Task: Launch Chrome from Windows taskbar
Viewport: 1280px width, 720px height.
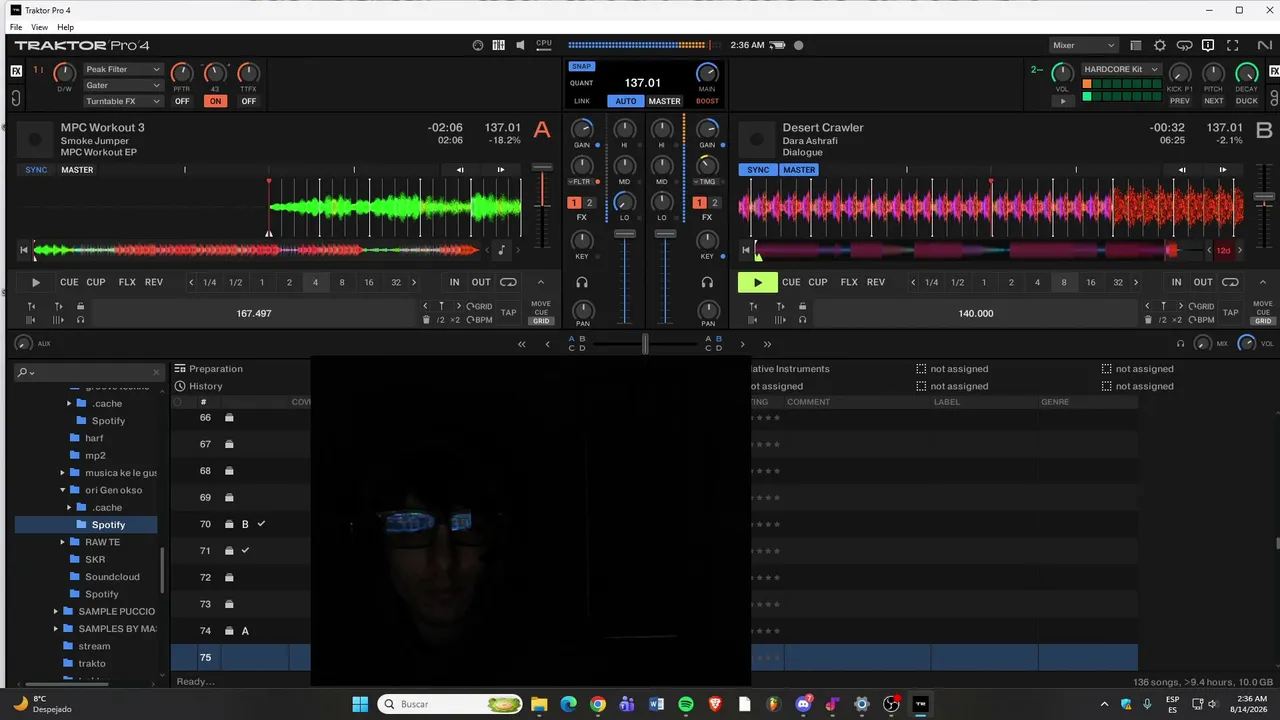Action: pos(598,704)
